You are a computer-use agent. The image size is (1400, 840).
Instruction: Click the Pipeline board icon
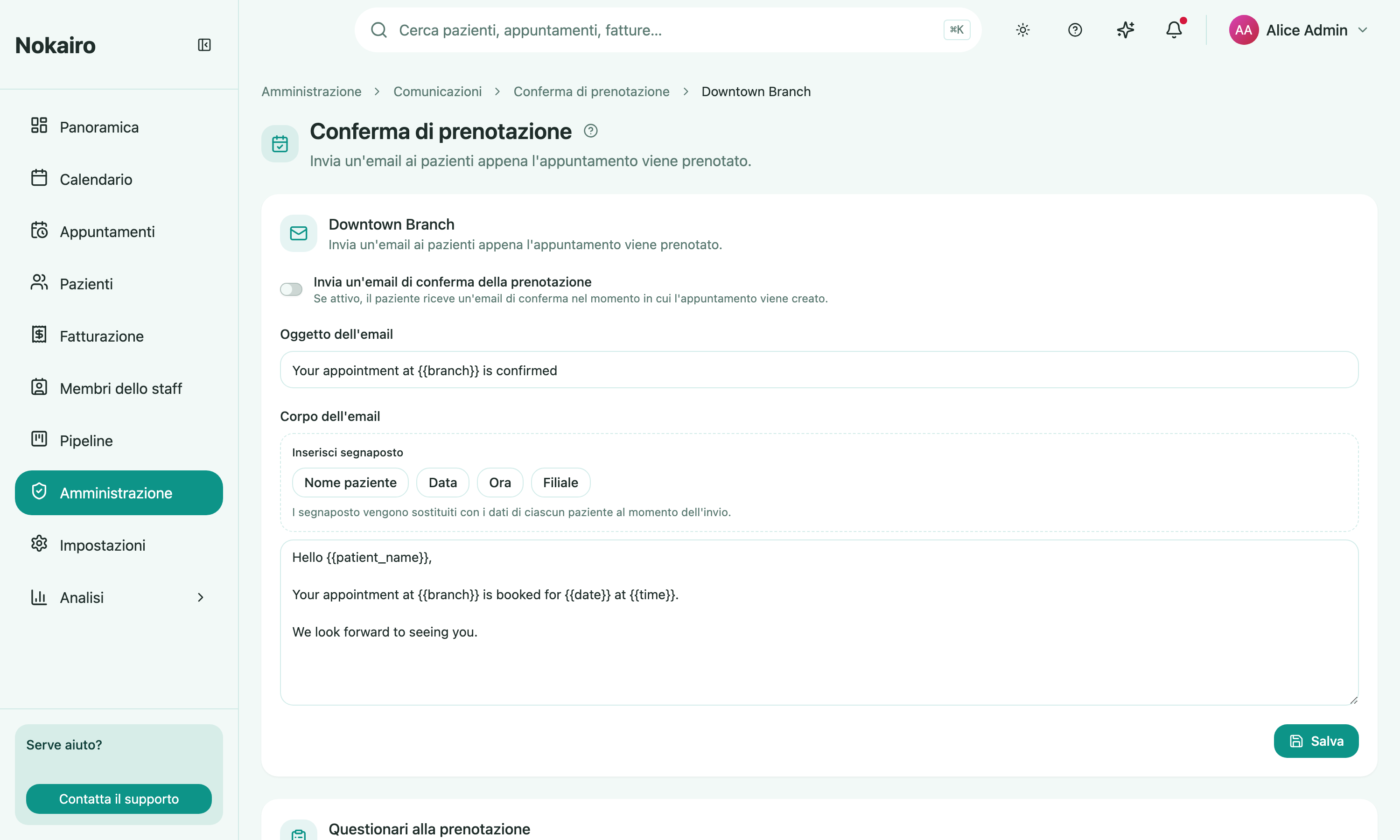[x=39, y=439]
